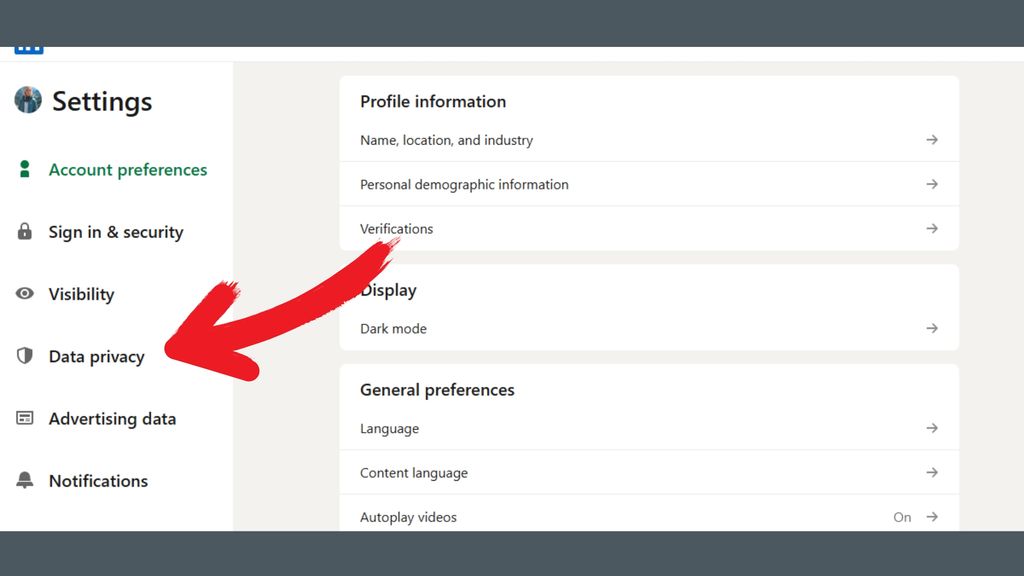1024x576 pixels.
Task: Click the Data privacy shield icon
Action: pyautogui.click(x=25, y=356)
